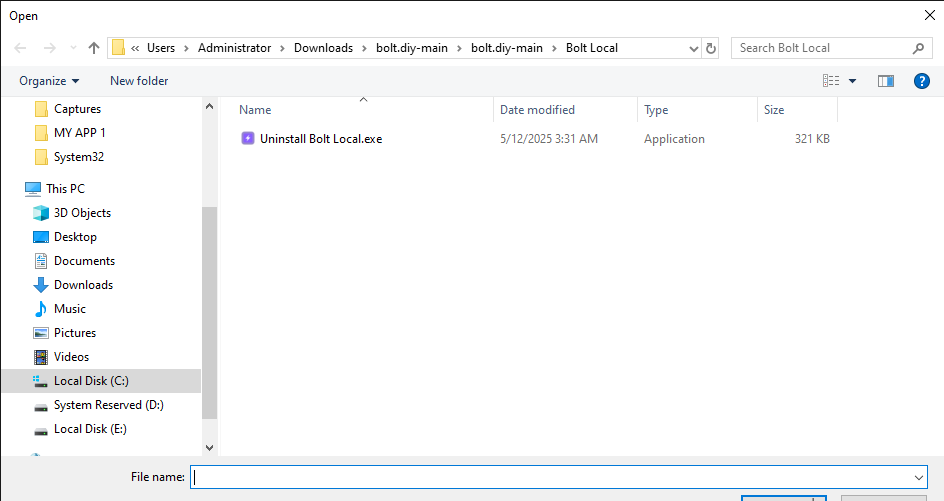
Task: Open the Organize menu
Action: pyautogui.click(x=49, y=81)
